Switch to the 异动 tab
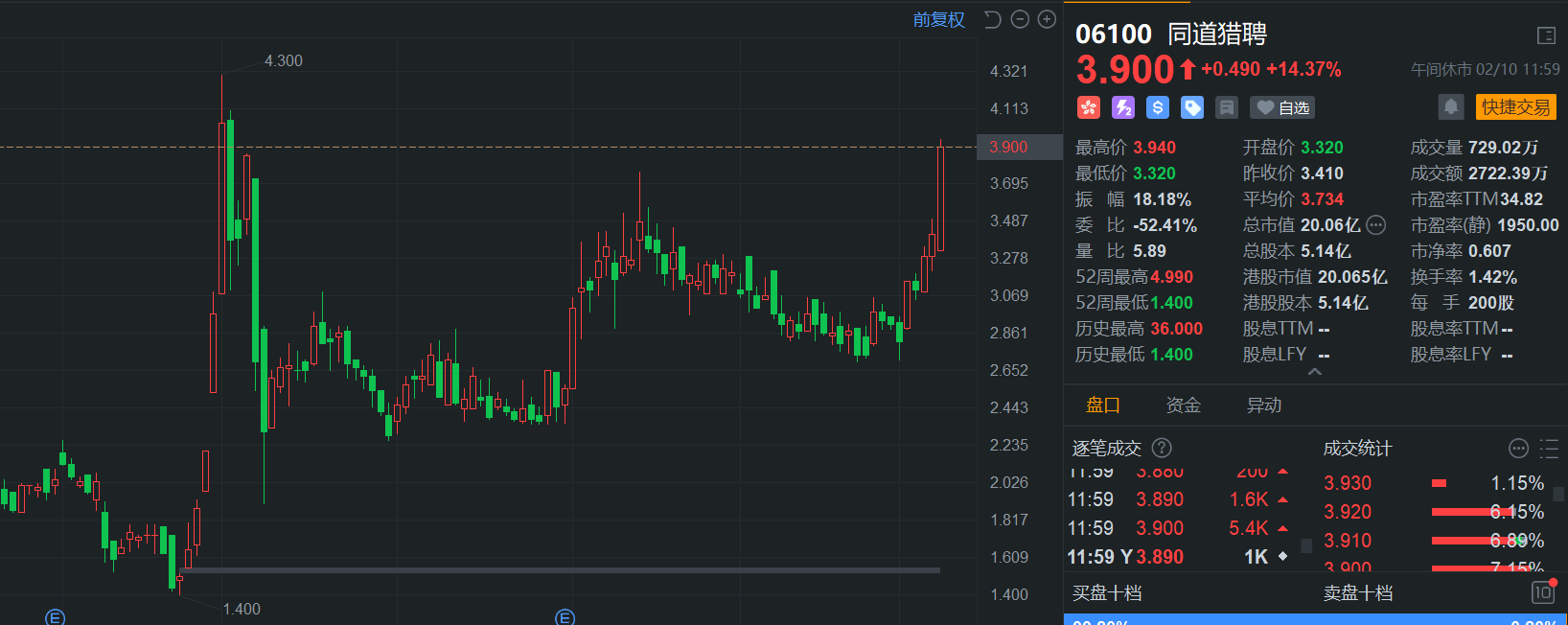This screenshot has width=1568, height=625. click(x=1263, y=405)
